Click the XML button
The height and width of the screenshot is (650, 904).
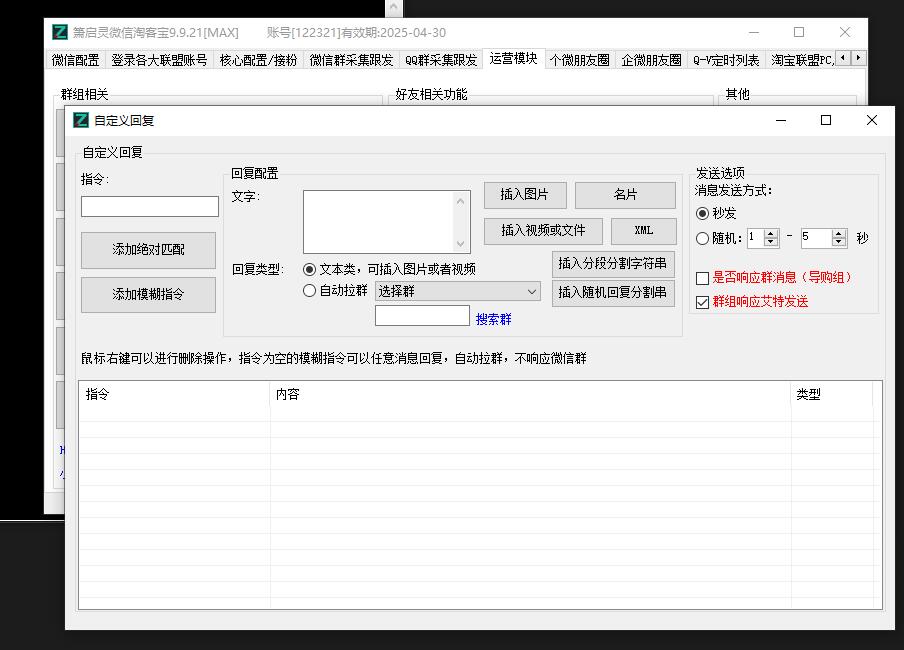point(643,231)
